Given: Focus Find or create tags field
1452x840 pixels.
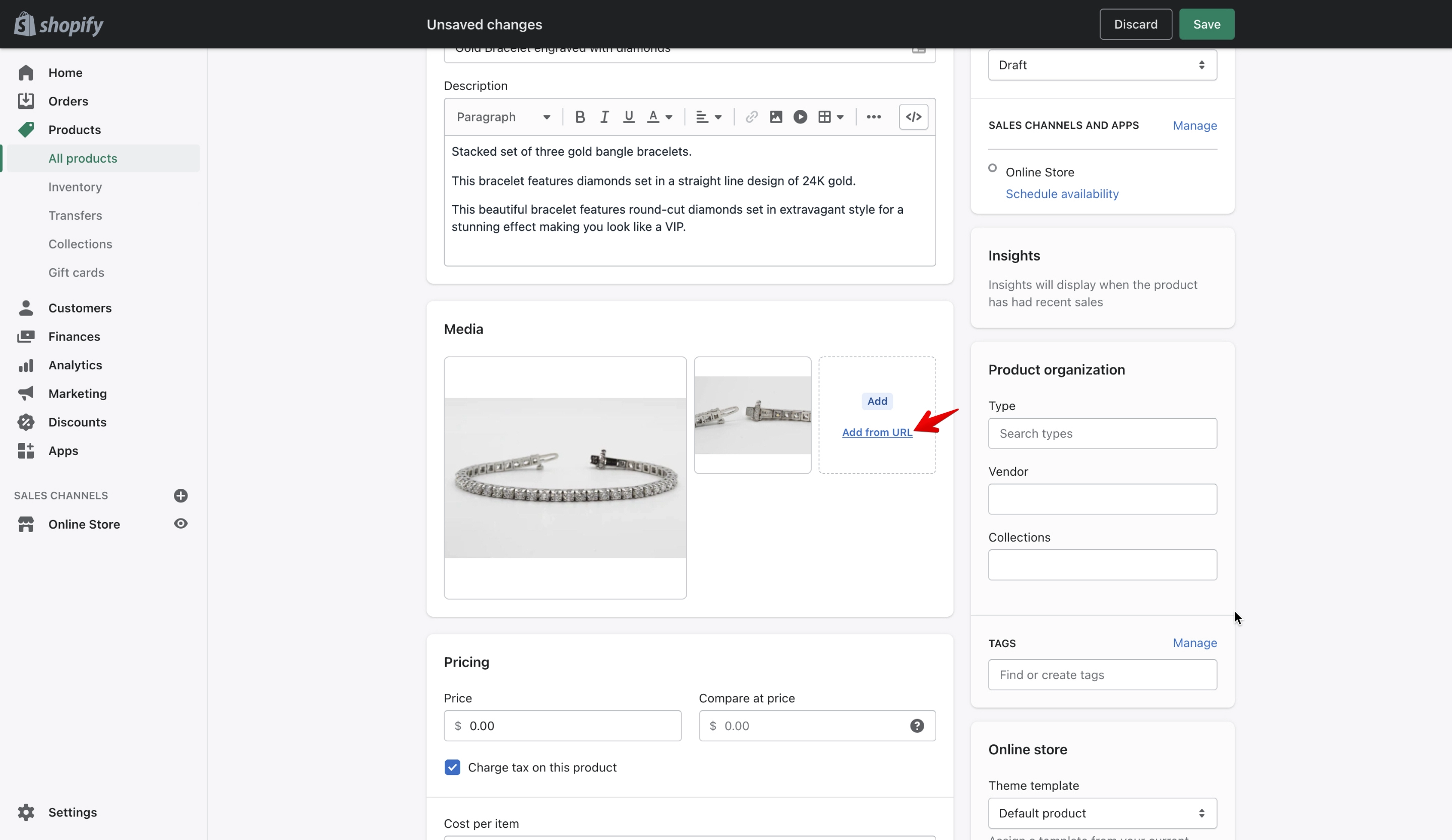Looking at the screenshot, I should click(x=1102, y=675).
